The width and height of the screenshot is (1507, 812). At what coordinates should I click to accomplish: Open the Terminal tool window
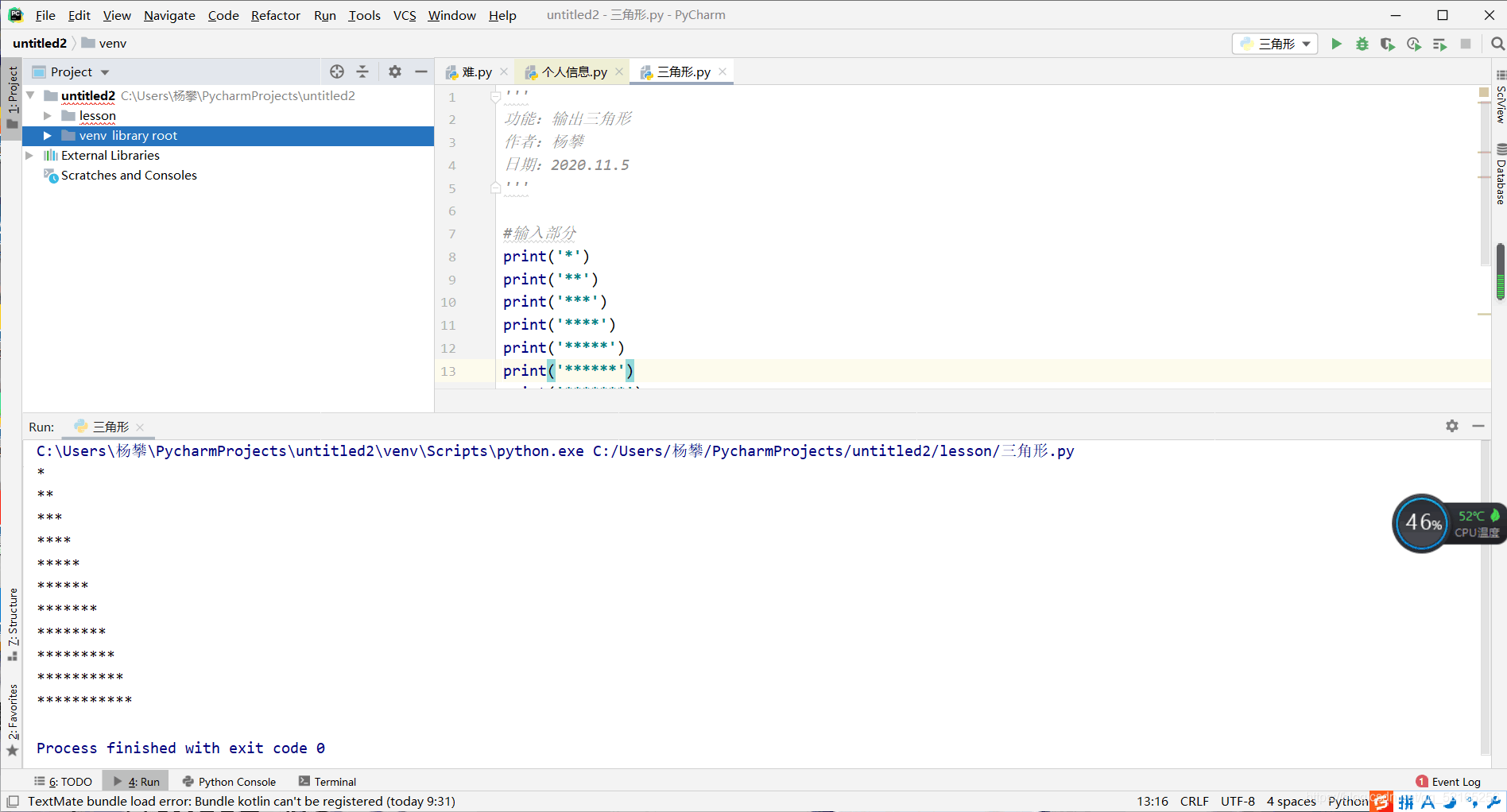coord(327,782)
